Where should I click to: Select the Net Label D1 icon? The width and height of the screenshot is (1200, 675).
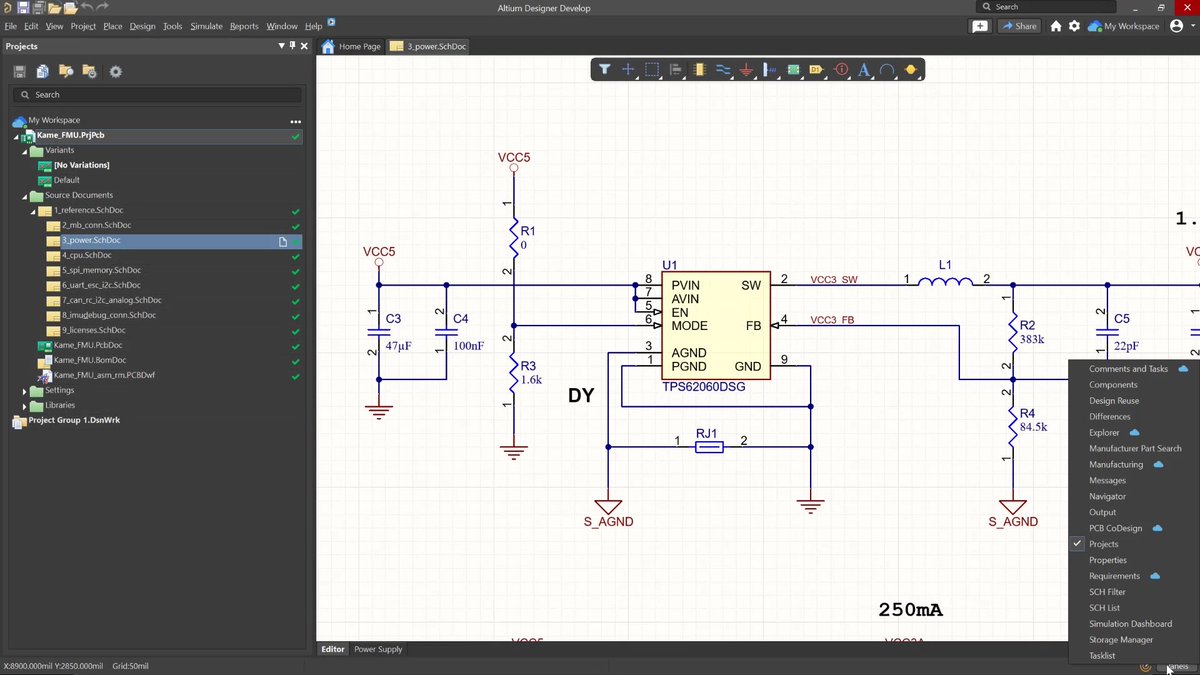[817, 70]
